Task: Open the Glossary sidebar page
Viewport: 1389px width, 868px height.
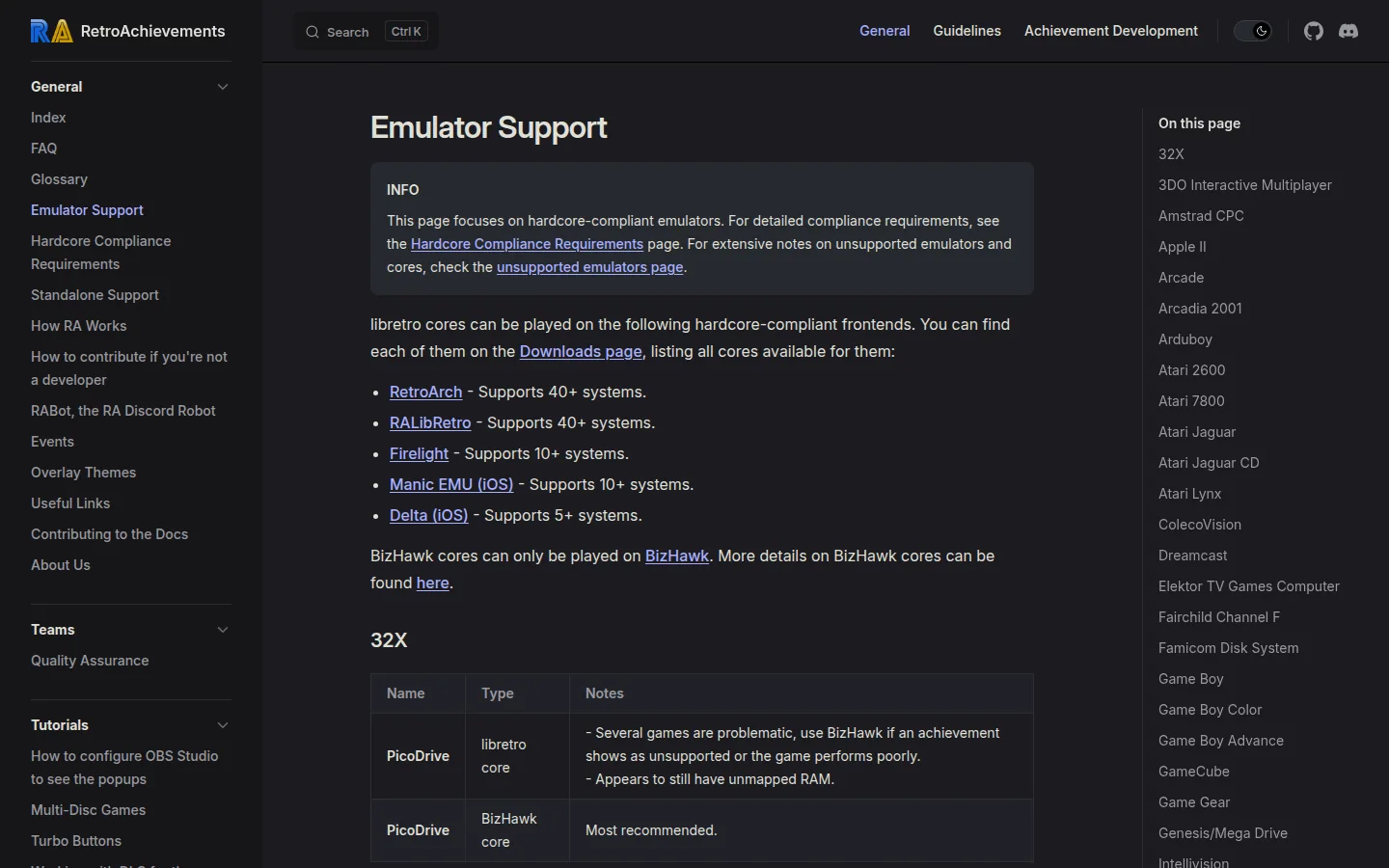Action: pos(59,179)
